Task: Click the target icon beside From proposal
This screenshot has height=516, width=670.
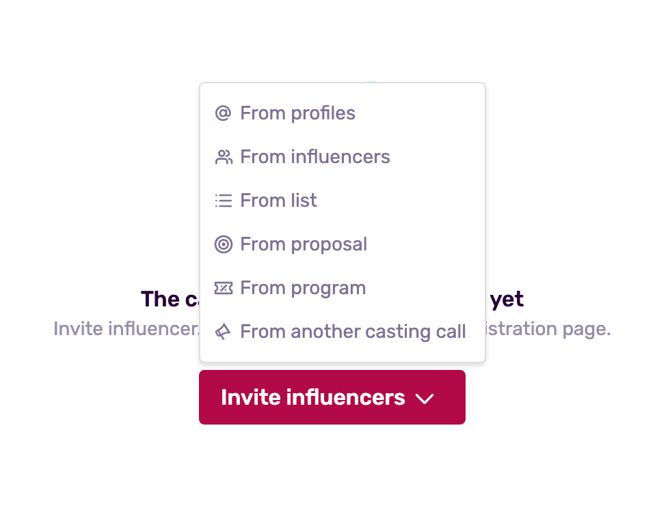Action: coord(223,244)
